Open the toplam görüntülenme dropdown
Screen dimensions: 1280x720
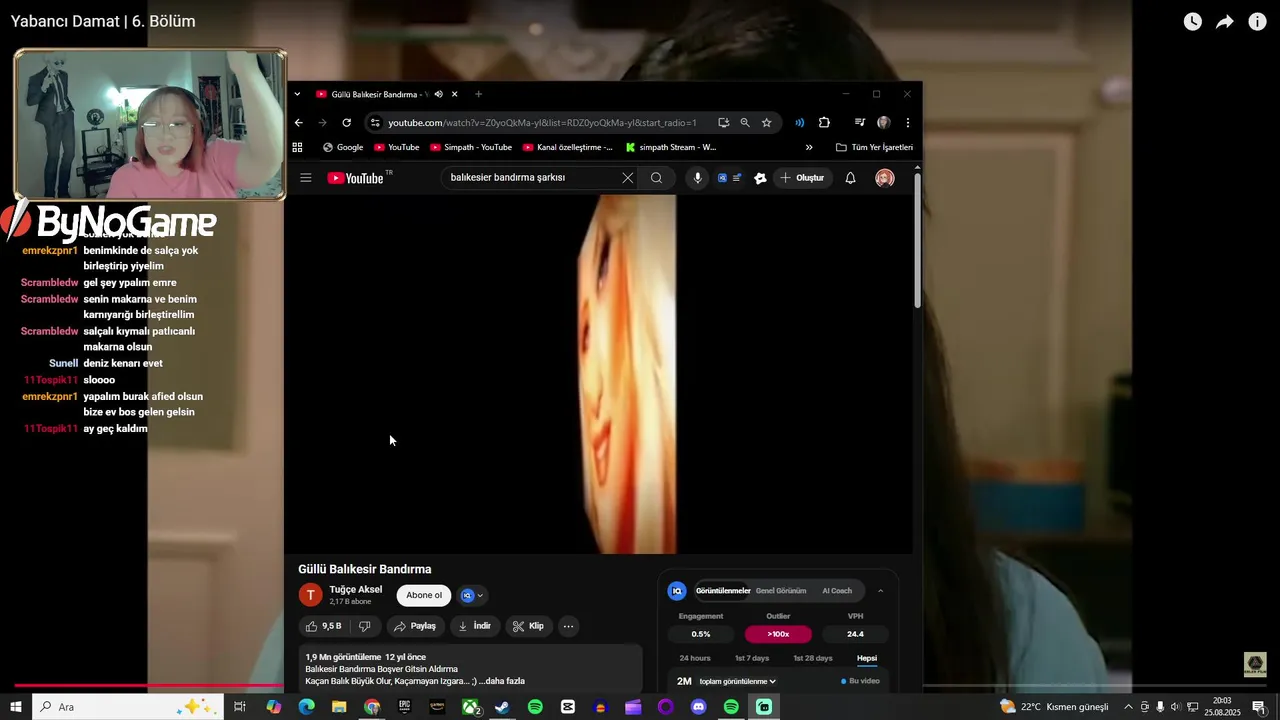(737, 681)
